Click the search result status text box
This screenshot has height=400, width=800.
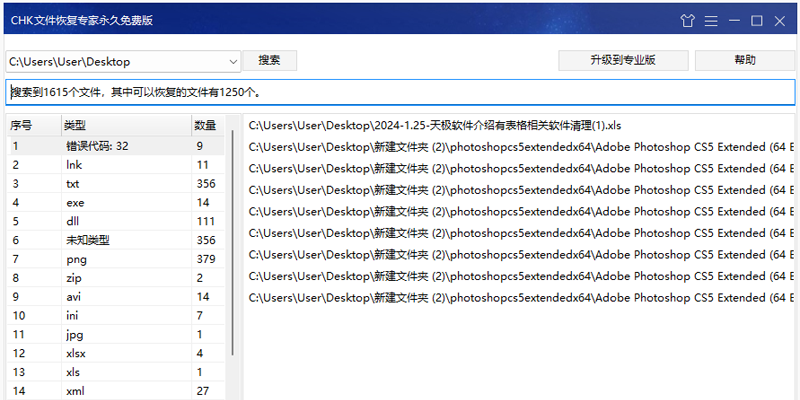pyautogui.click(x=400, y=92)
